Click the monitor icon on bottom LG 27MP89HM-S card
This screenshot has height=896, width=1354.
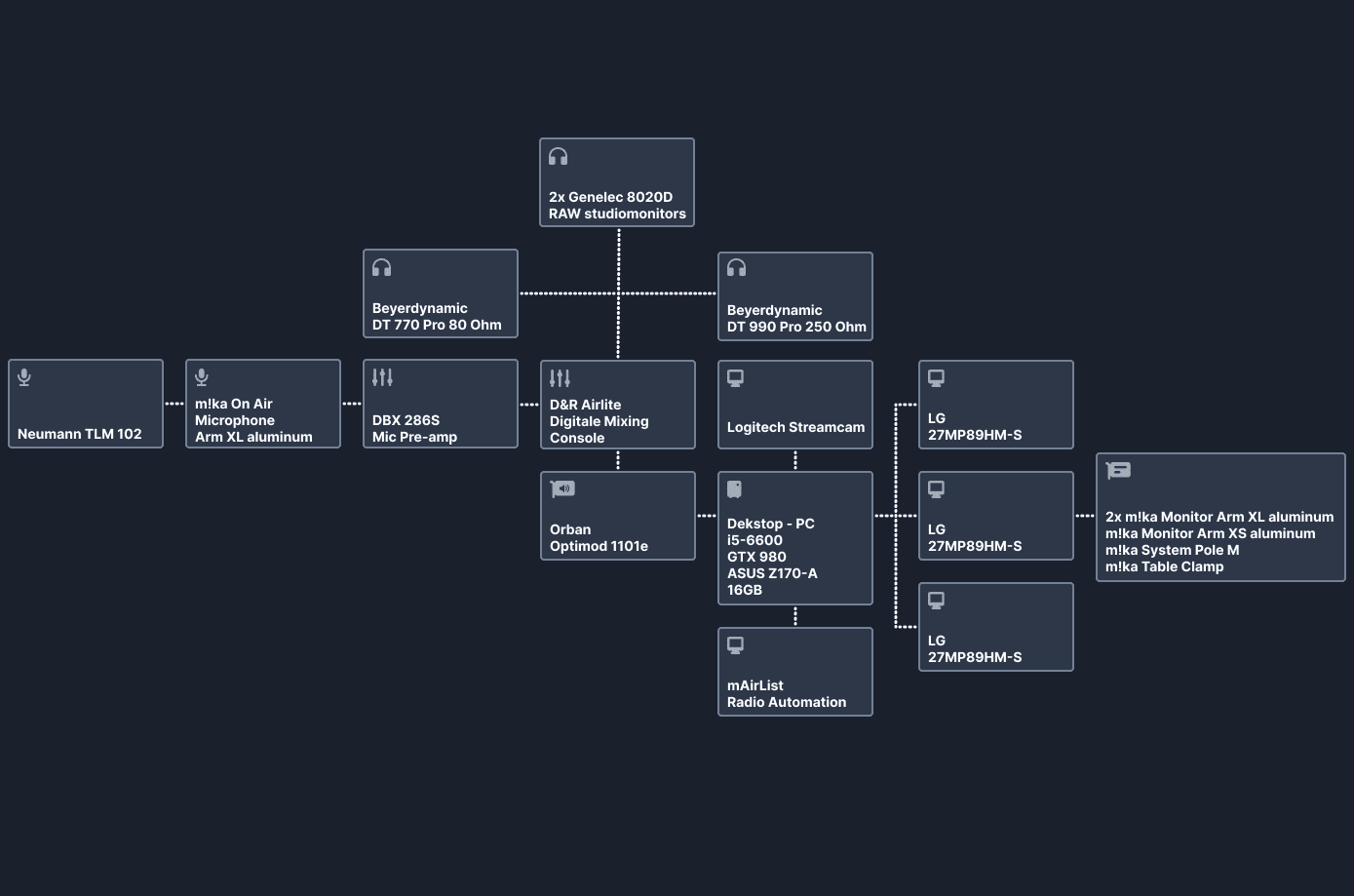[937, 601]
